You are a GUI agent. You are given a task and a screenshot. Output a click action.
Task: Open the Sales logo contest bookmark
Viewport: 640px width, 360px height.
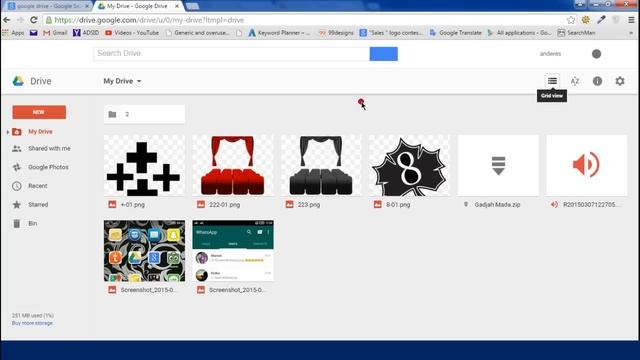[391, 33]
